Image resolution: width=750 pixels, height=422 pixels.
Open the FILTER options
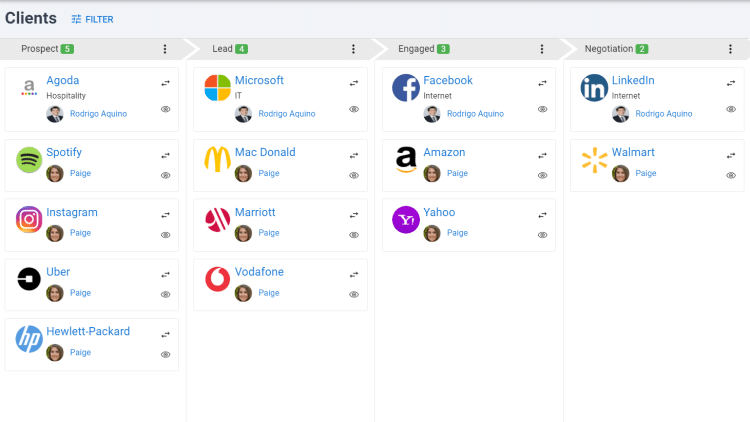92,19
